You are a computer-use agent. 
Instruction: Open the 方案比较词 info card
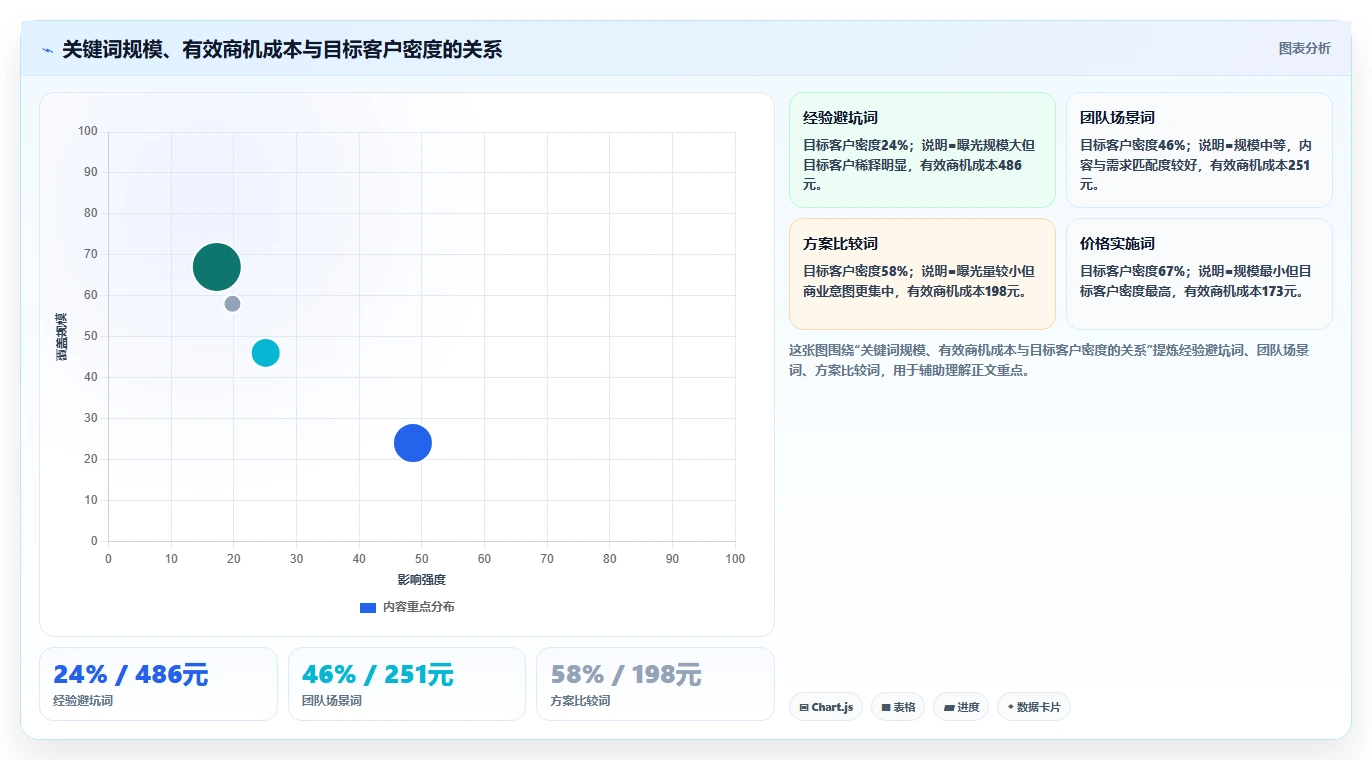click(922, 274)
